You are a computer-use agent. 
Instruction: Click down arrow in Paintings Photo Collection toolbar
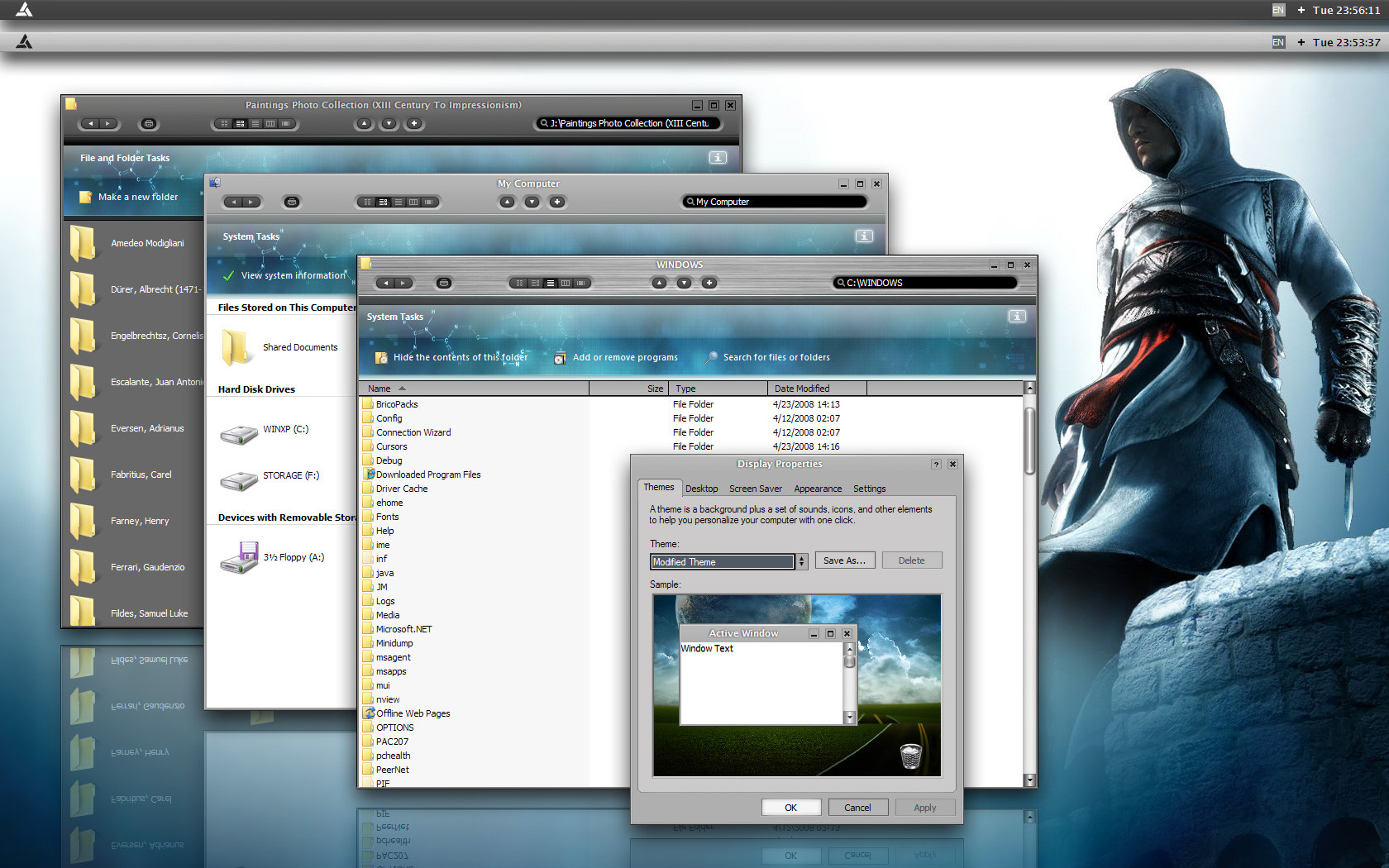(389, 124)
